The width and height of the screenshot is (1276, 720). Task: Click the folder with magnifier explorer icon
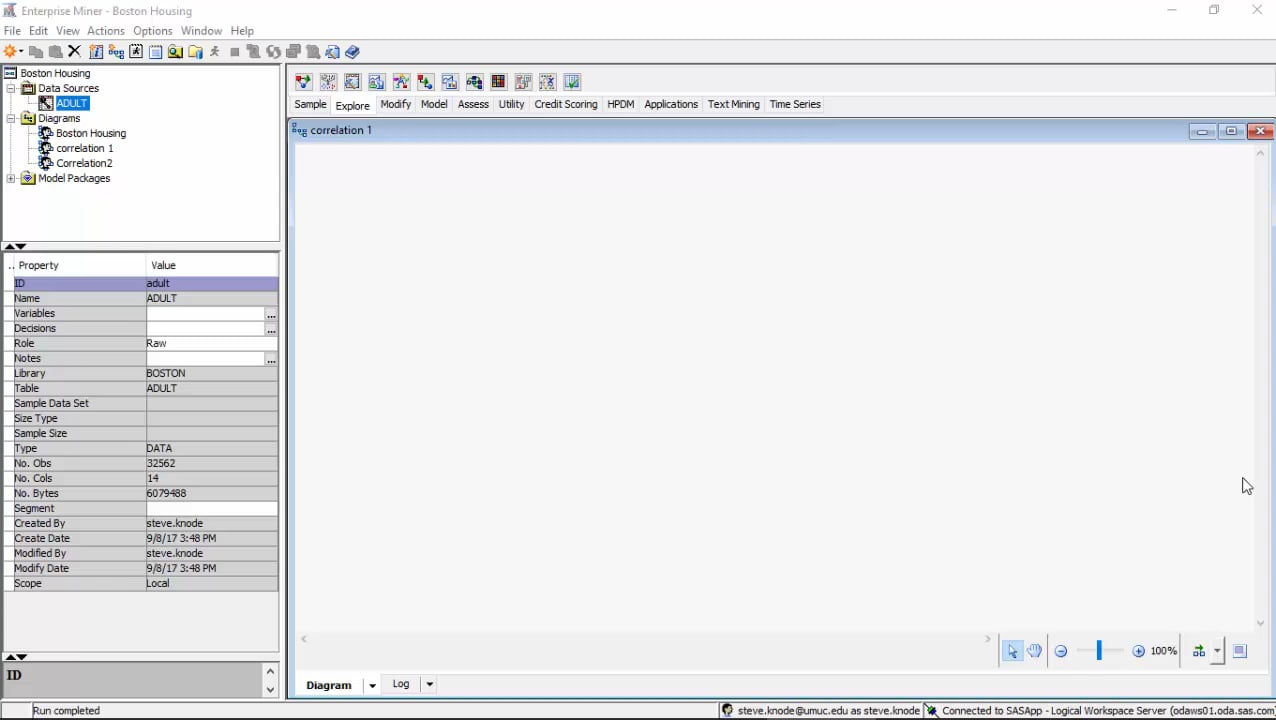(174, 51)
